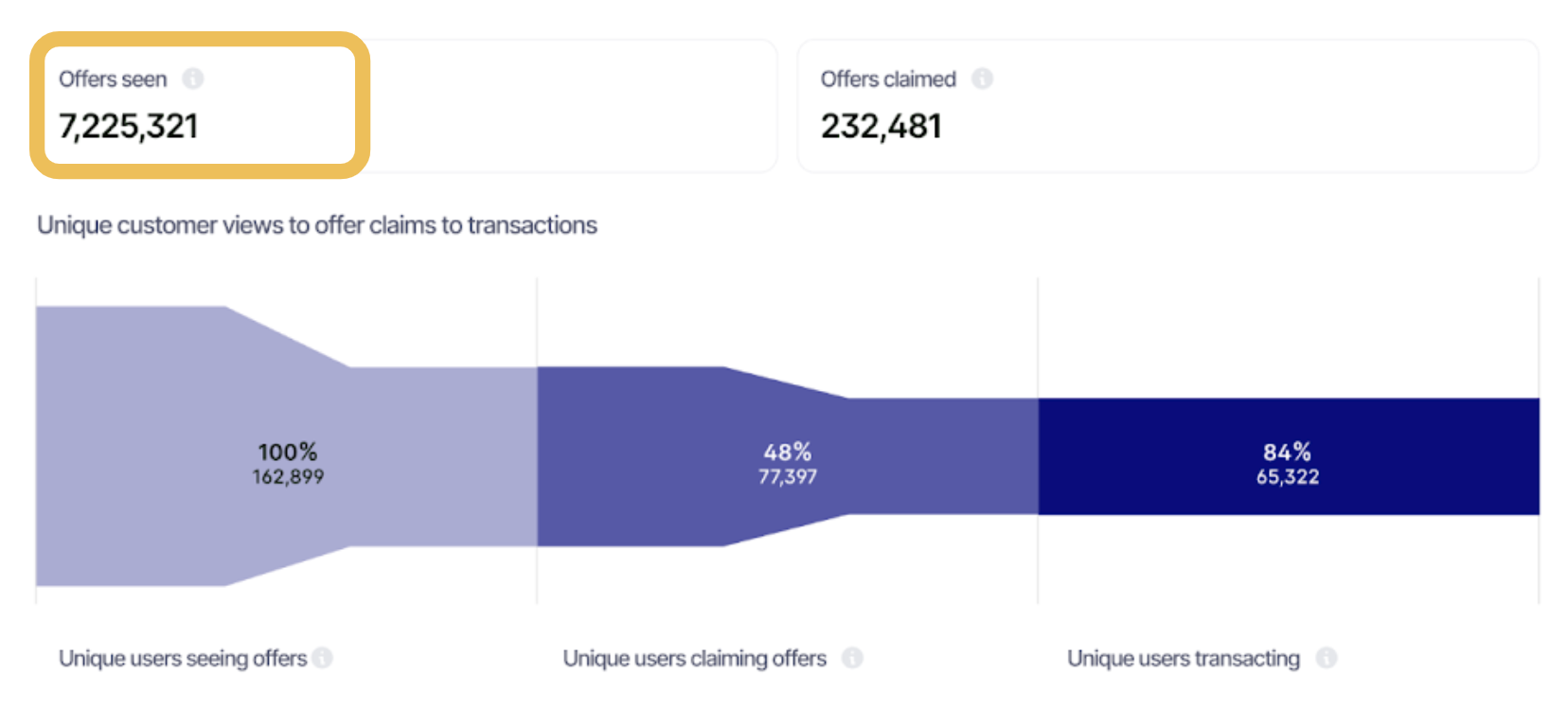Screen dimensions: 1568x710
Task: Click the 48% percentage in the funnel
Action: pyautogui.click(x=788, y=452)
